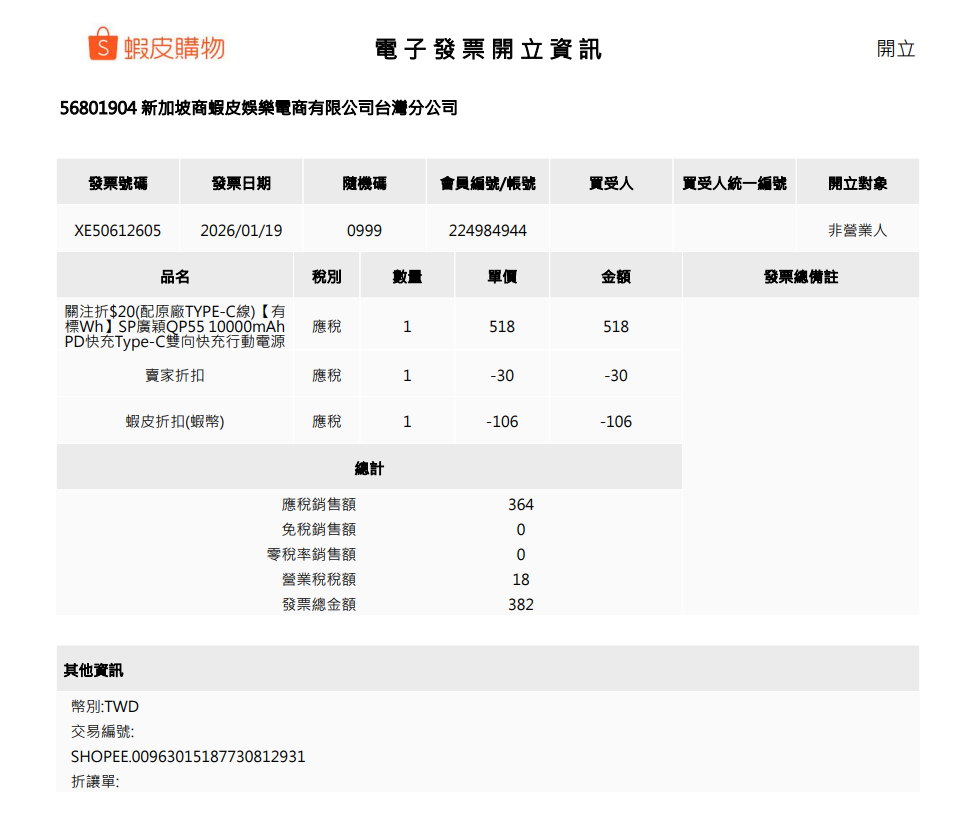Click the random code value 0999
The width and height of the screenshot is (979, 815).
(364, 230)
